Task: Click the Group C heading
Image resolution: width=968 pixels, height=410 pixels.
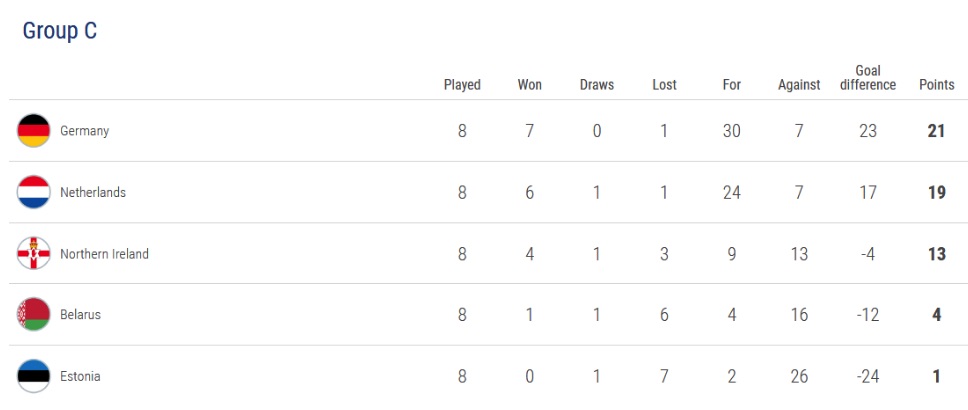Action: [x=60, y=31]
